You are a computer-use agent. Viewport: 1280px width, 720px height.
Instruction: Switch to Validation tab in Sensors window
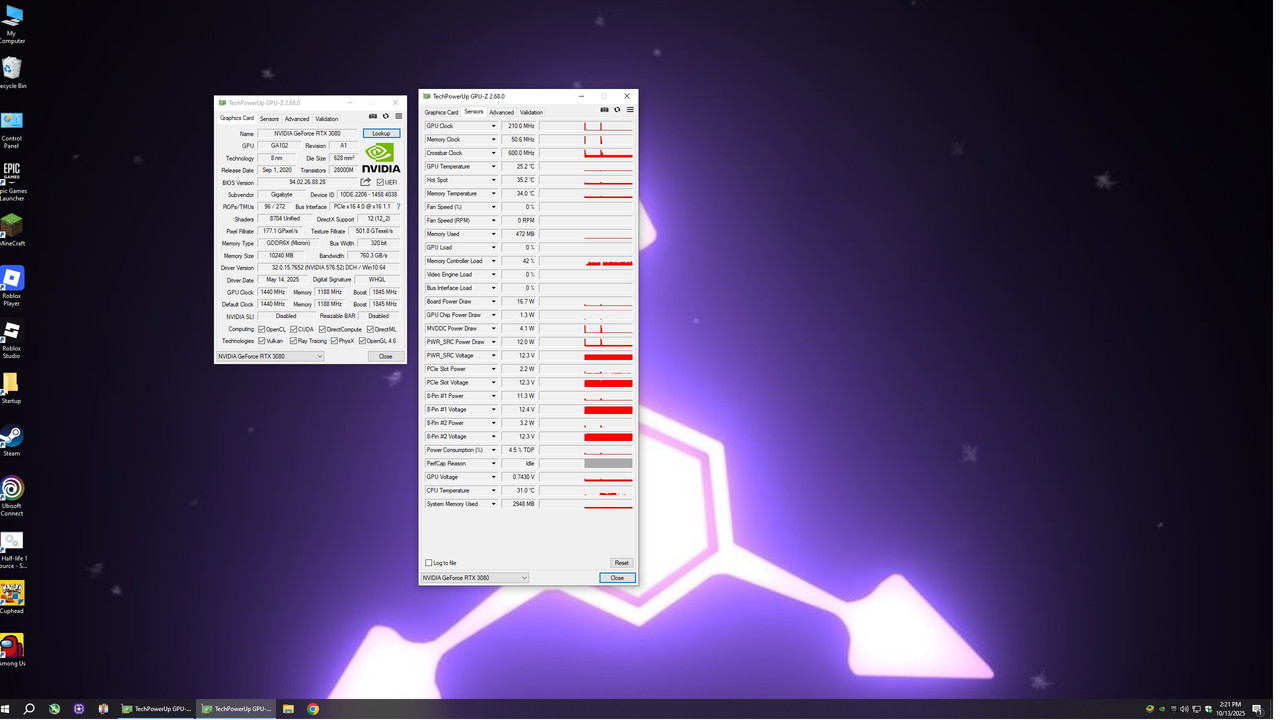click(531, 112)
